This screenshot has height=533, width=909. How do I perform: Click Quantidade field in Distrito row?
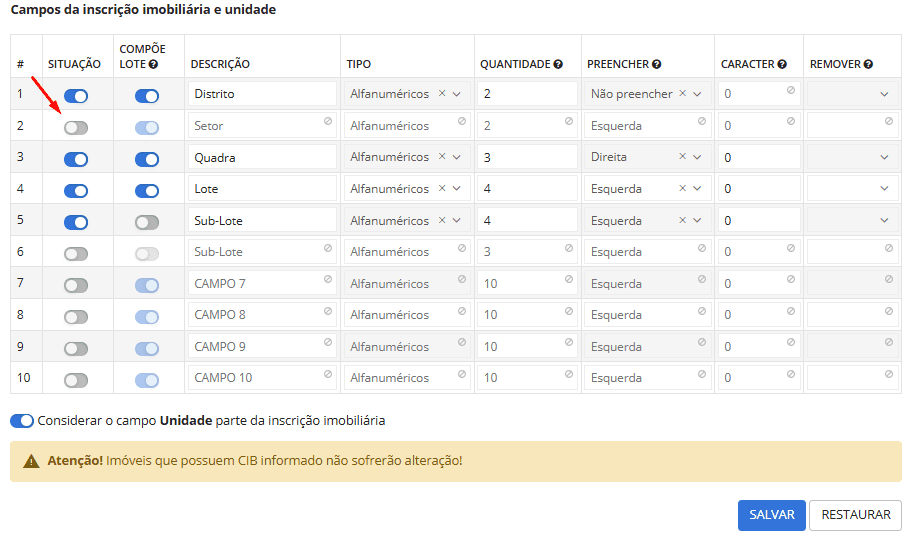click(x=527, y=94)
